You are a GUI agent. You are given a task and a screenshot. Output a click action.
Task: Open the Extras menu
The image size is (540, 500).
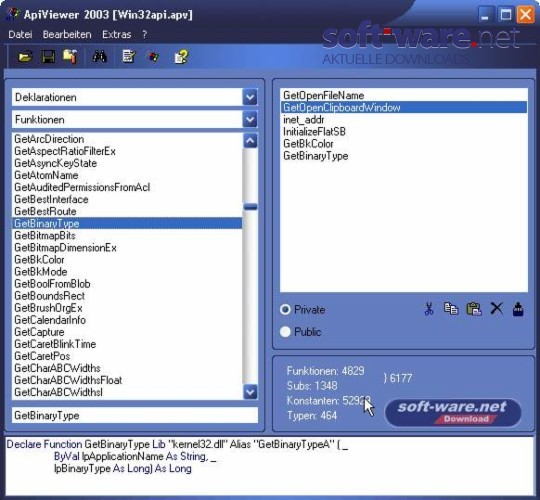(x=117, y=34)
